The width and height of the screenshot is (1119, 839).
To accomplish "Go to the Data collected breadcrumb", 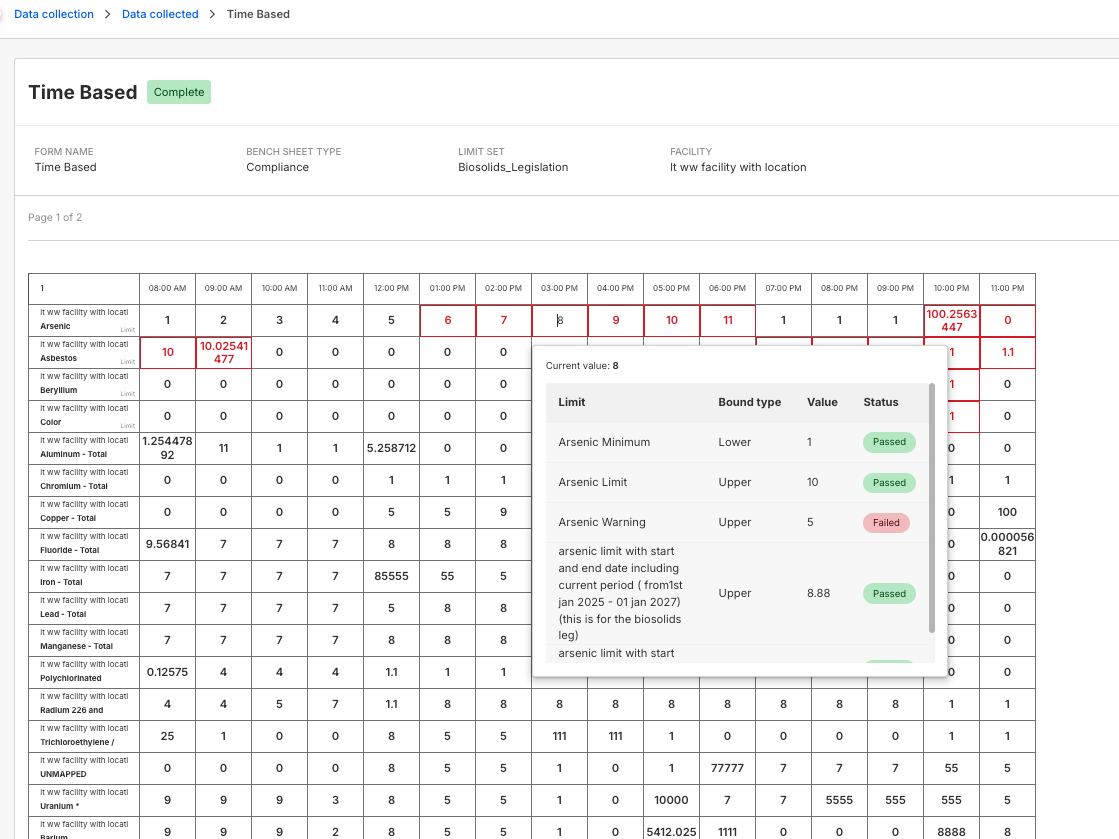I will coord(160,14).
